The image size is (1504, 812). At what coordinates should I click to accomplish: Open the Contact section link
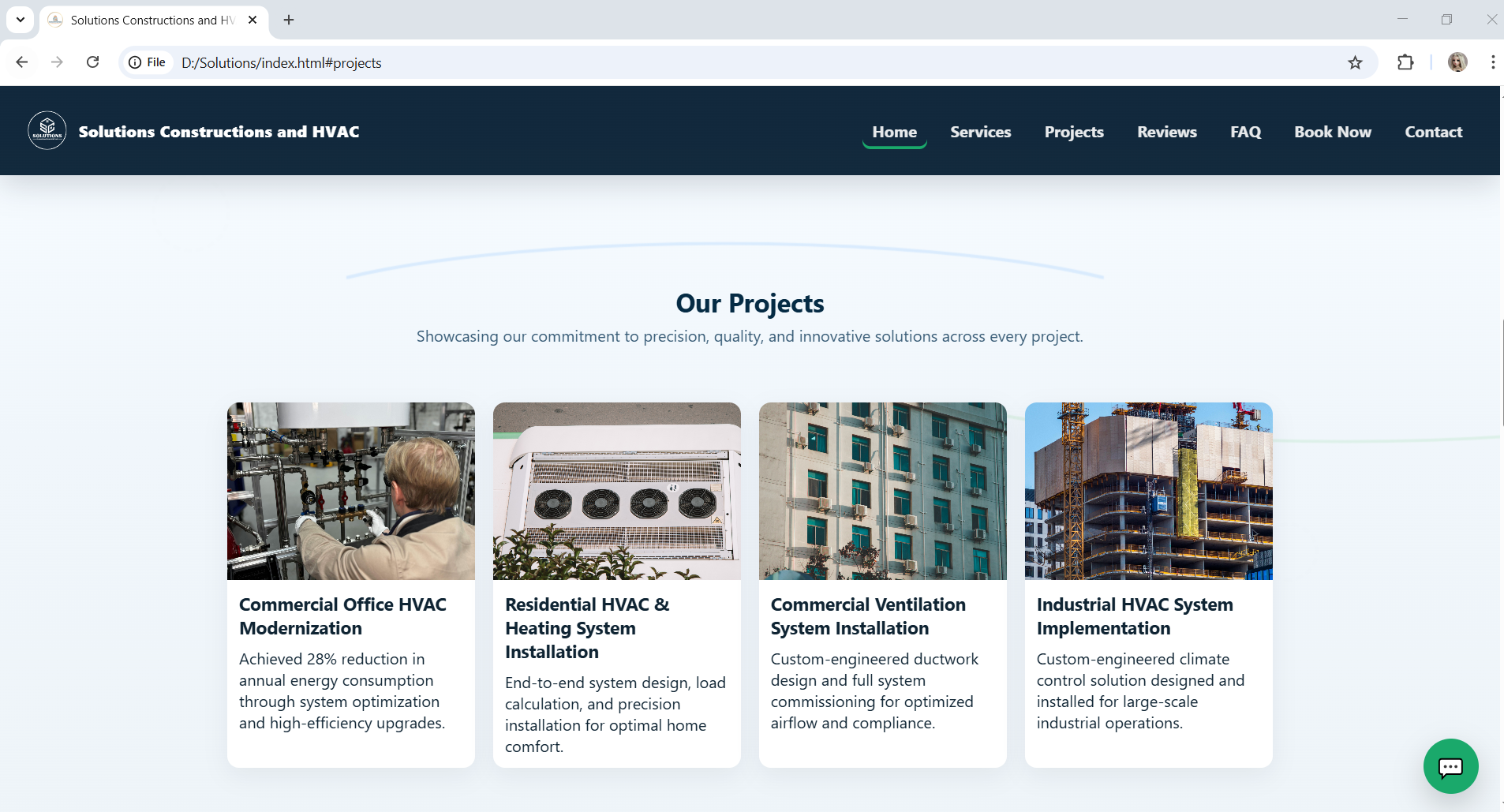[1433, 132]
